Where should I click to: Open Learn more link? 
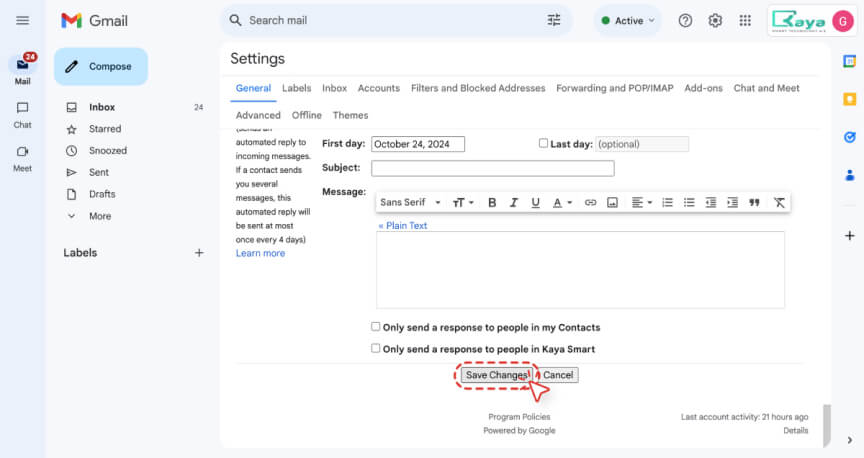261,254
